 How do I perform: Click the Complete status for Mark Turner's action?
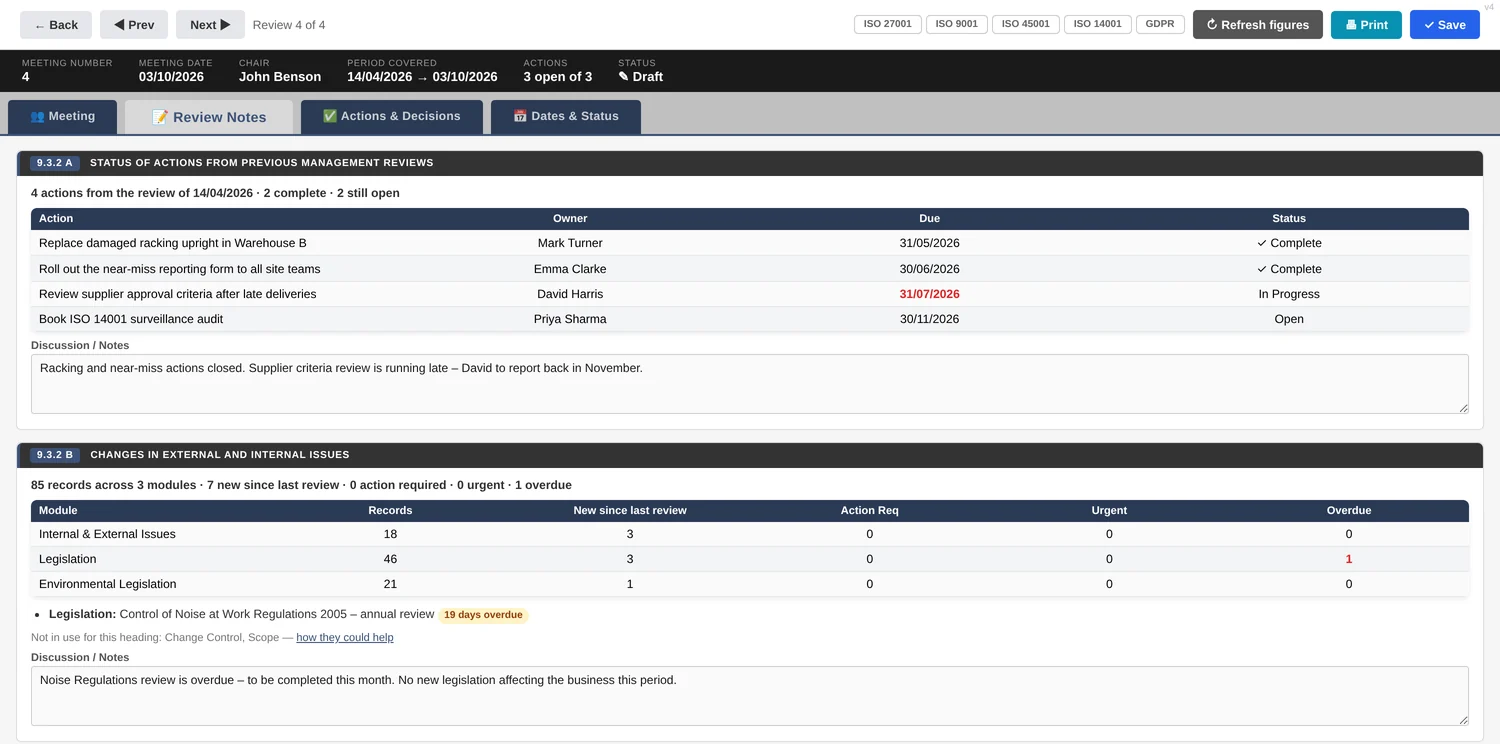pos(1289,243)
